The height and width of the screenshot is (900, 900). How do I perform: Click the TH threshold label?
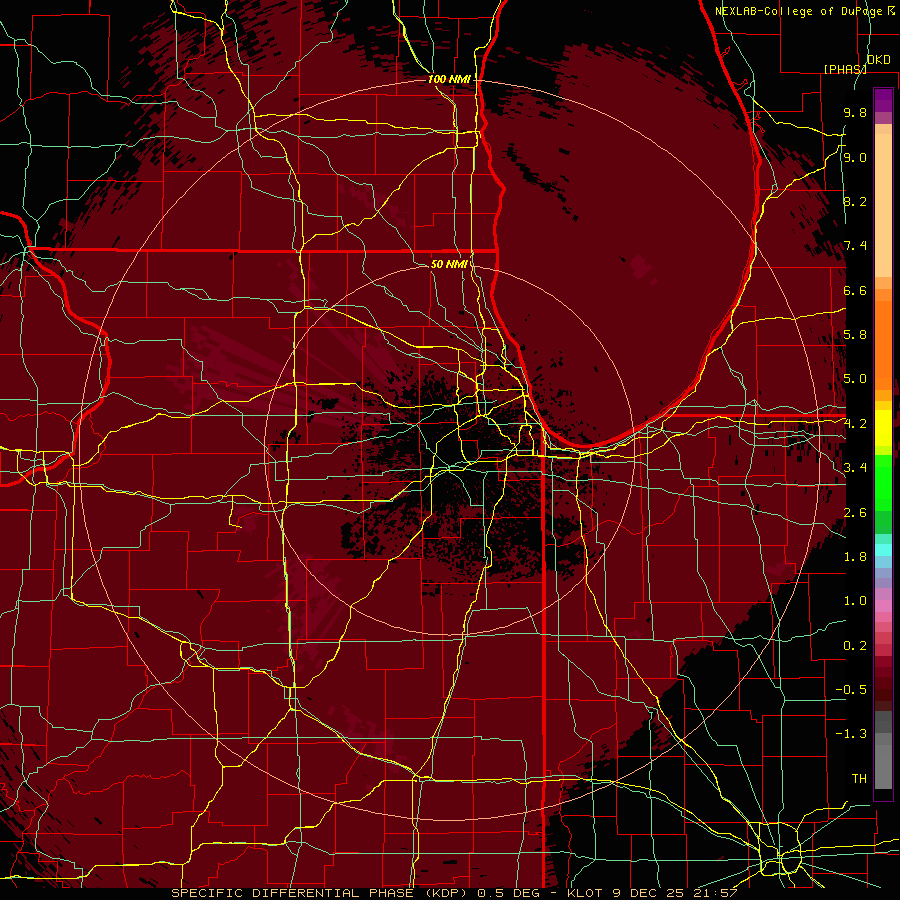(x=859, y=779)
